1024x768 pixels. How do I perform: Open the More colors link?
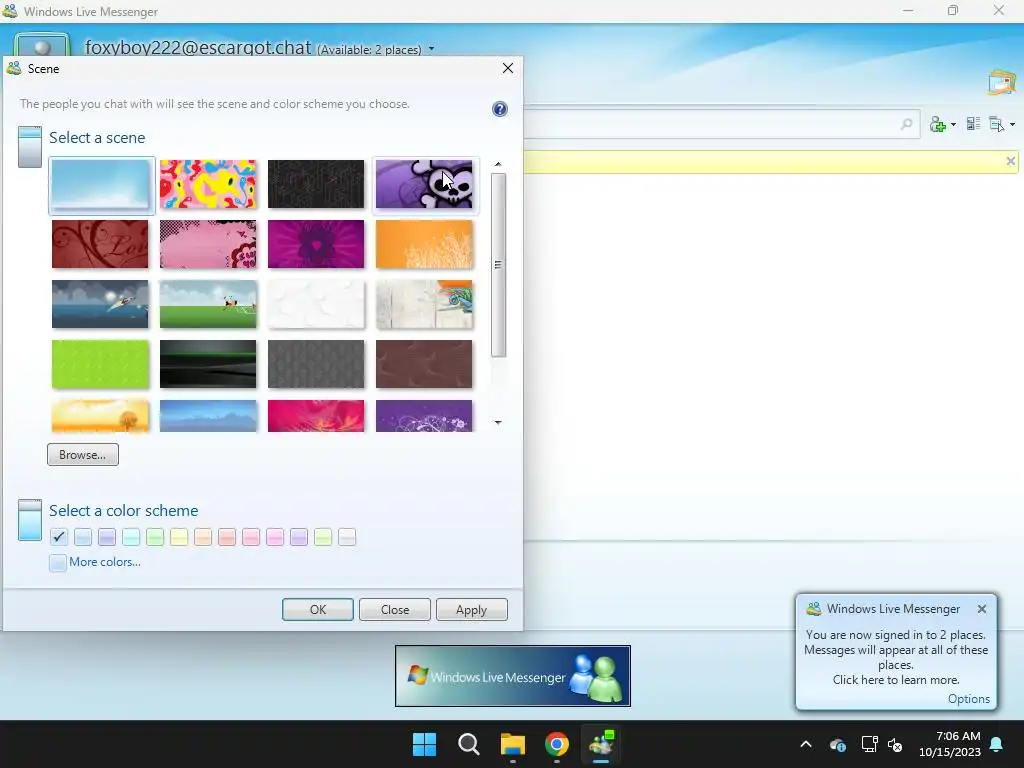pyautogui.click(x=104, y=562)
